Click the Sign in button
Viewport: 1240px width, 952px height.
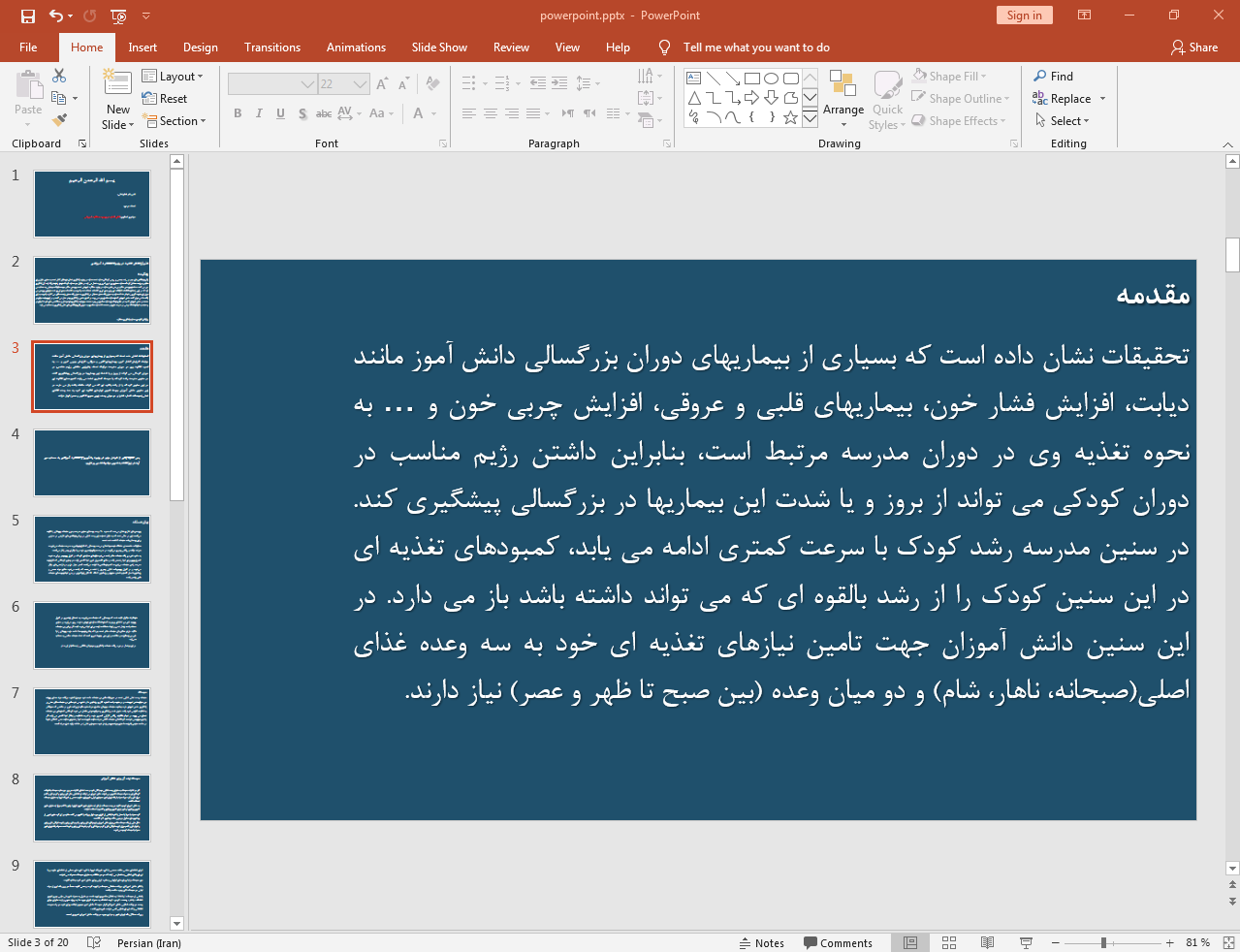pyautogui.click(x=1024, y=15)
